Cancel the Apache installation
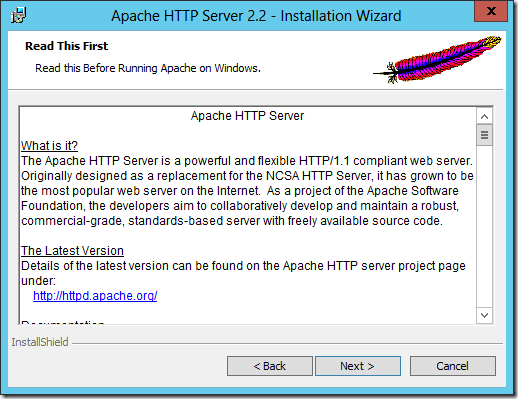 (453, 366)
